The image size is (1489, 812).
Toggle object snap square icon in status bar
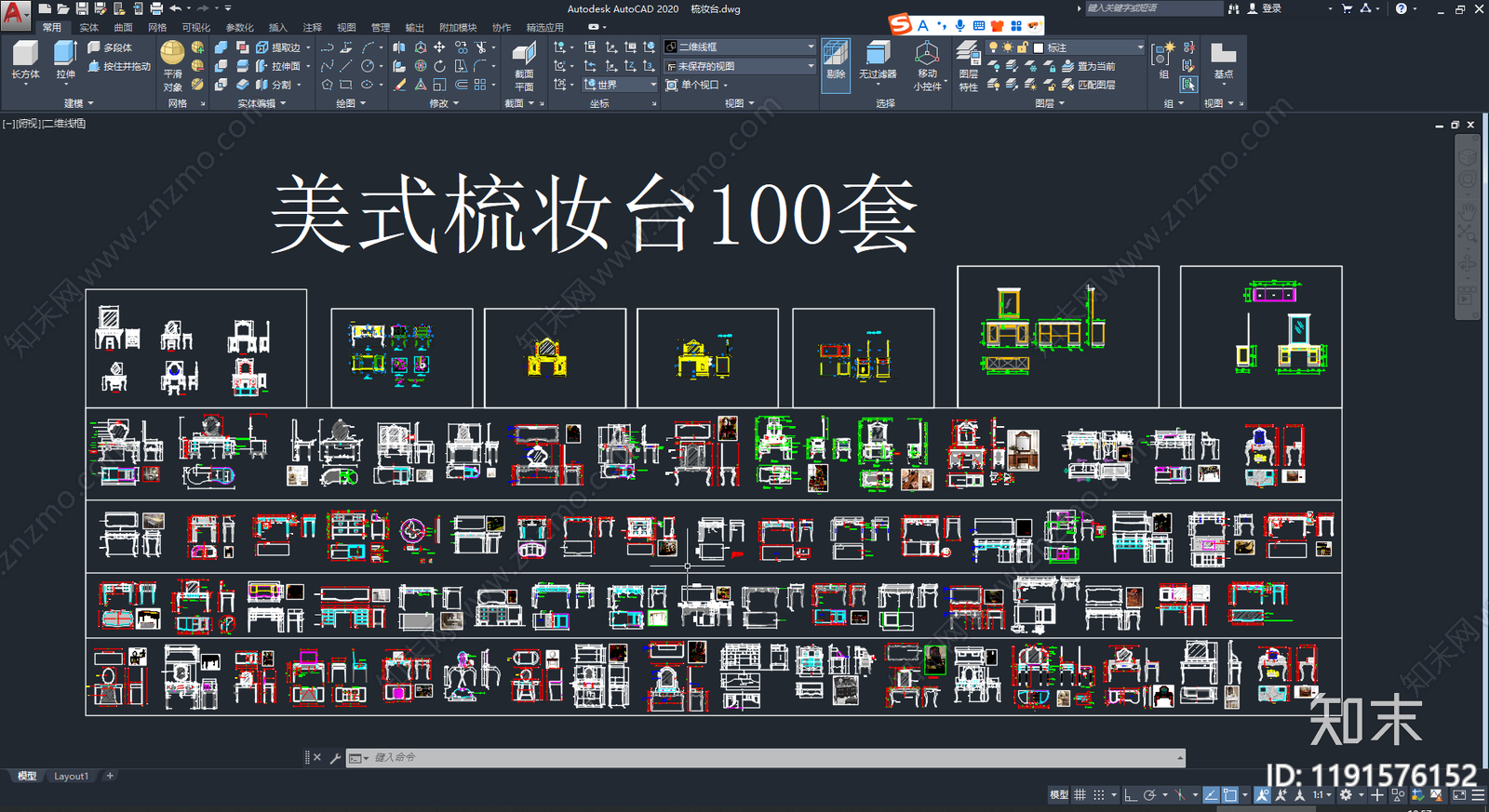[x=1230, y=795]
